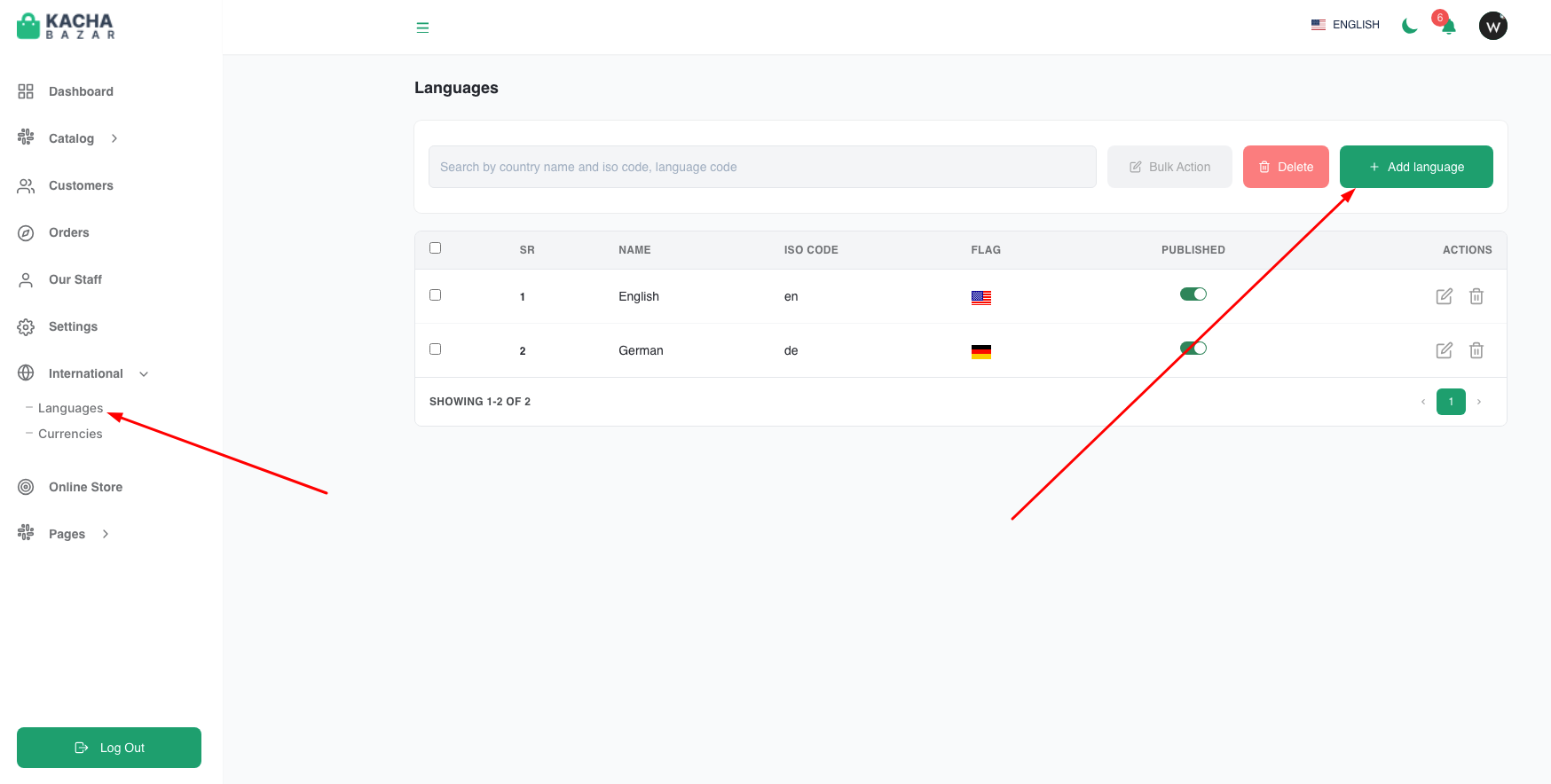Open the W profile avatar

pyautogui.click(x=1493, y=26)
